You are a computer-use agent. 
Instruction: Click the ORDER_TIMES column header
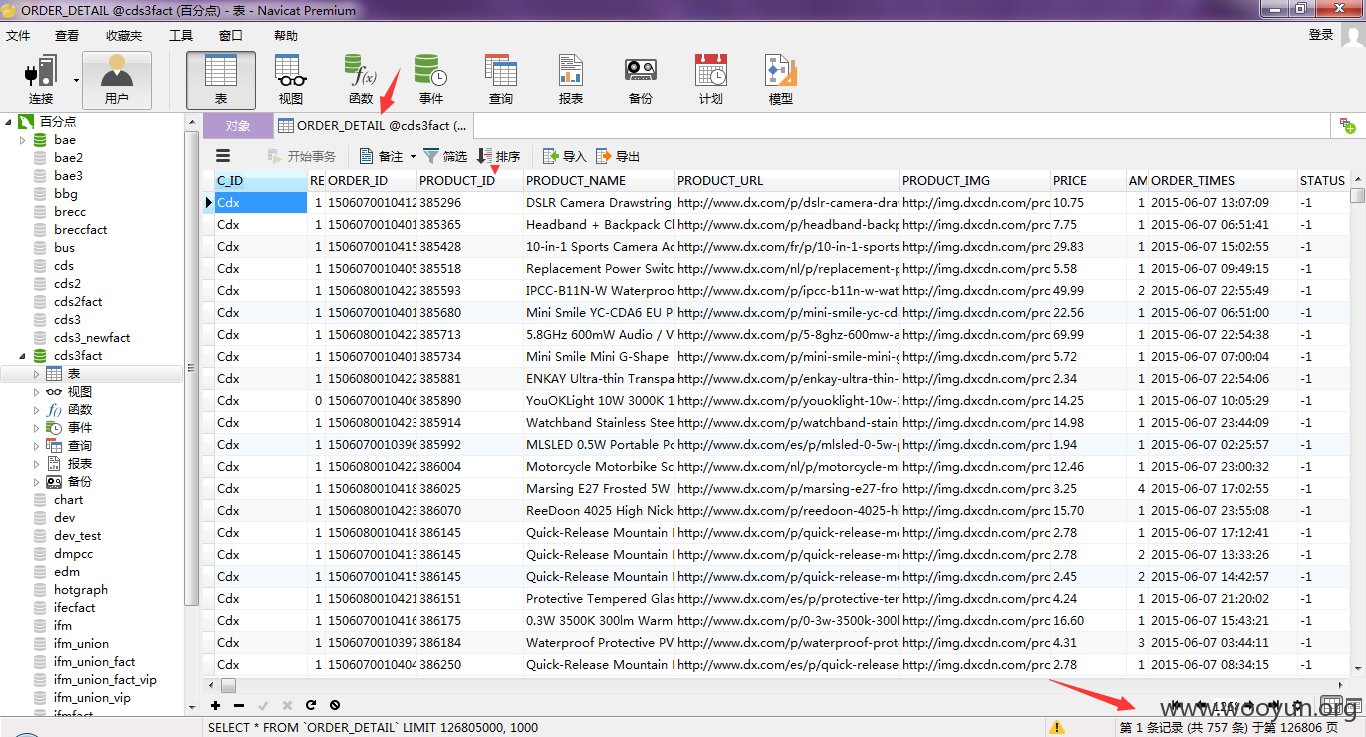(1222, 181)
